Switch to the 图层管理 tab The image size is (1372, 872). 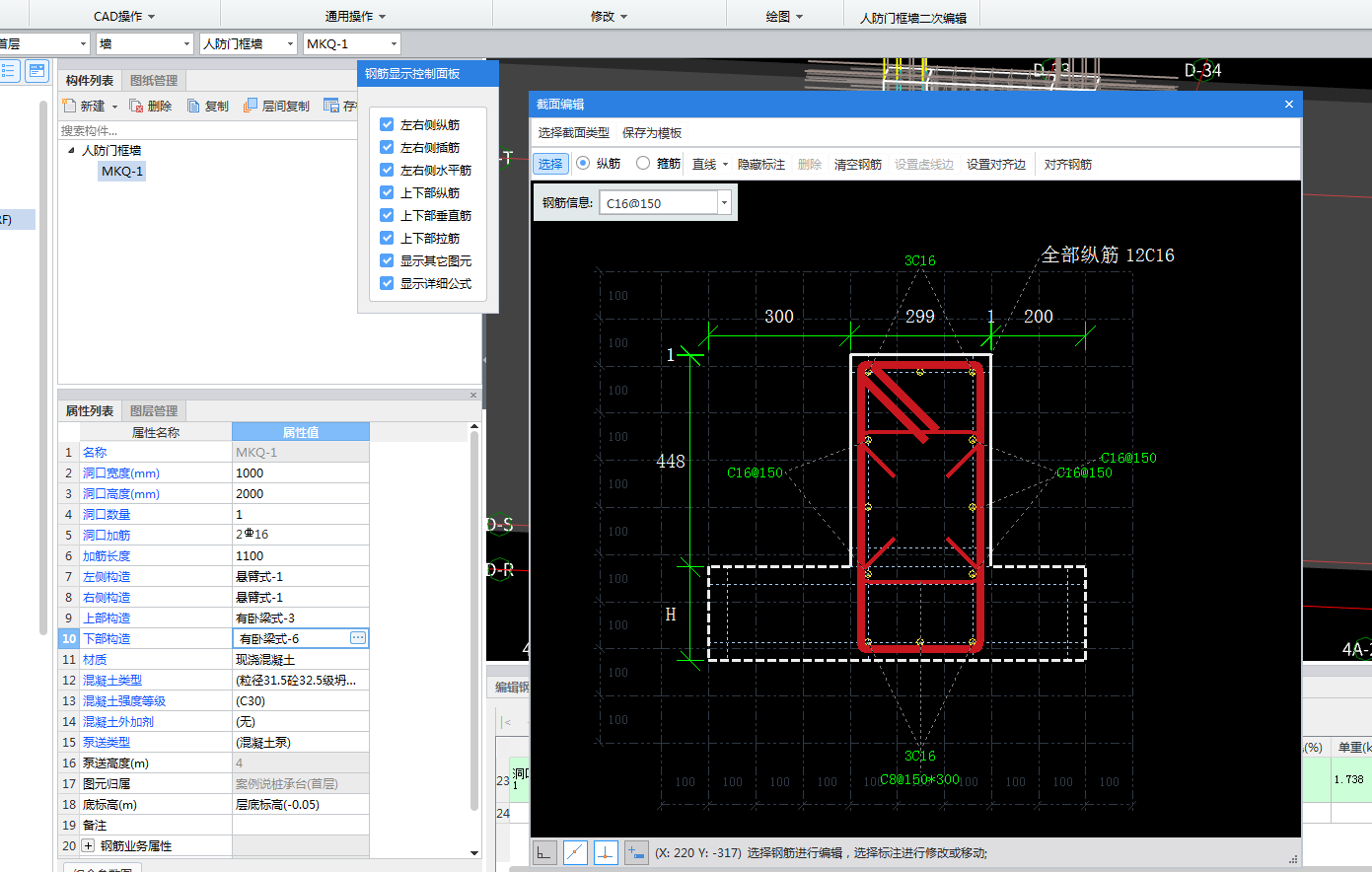point(154,411)
